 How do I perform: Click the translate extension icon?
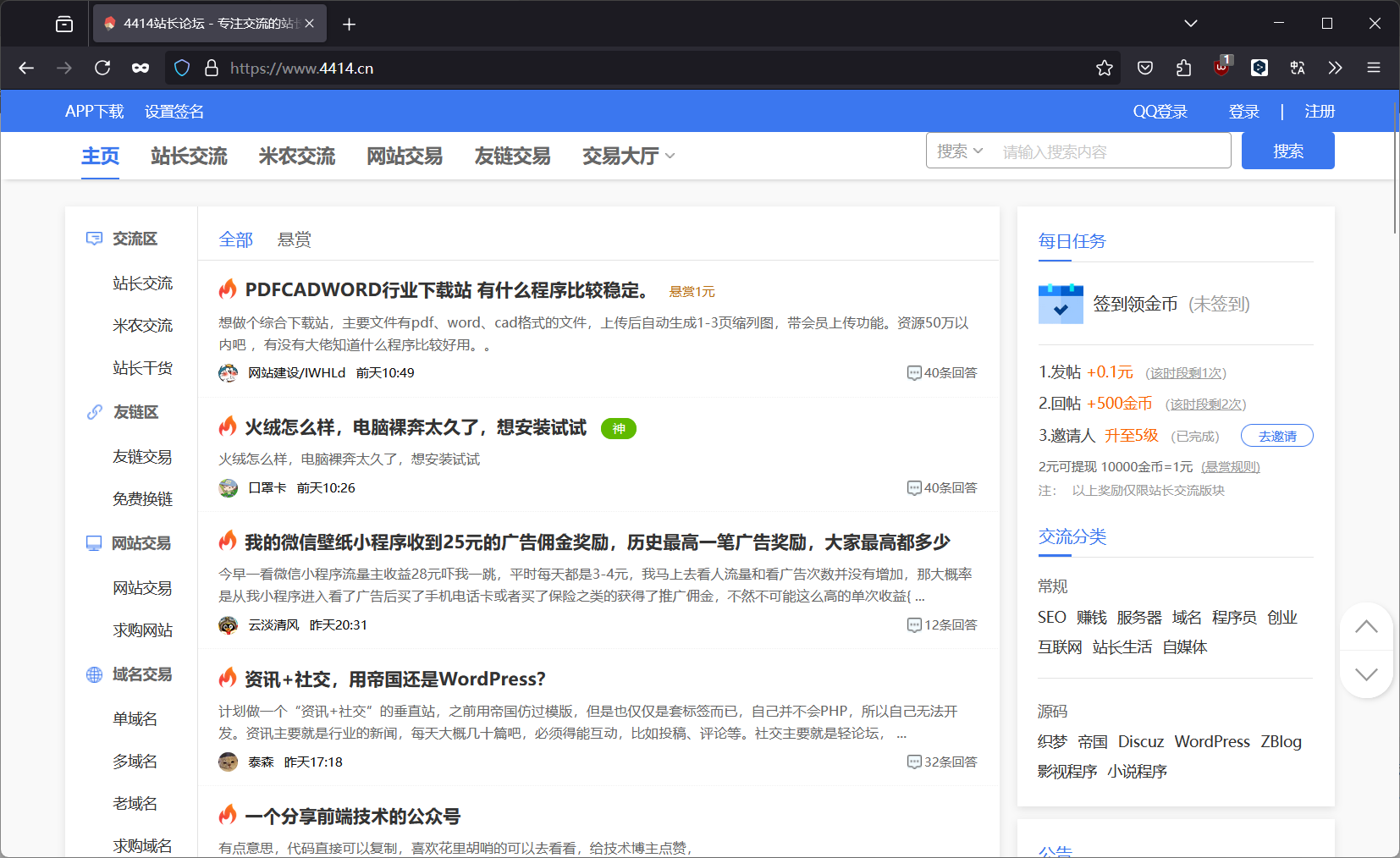(x=1298, y=68)
